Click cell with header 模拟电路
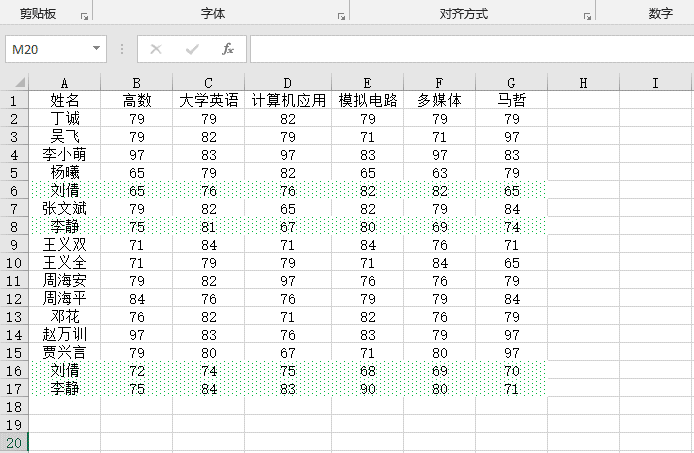Viewport: 694px width, 453px height. click(367, 101)
